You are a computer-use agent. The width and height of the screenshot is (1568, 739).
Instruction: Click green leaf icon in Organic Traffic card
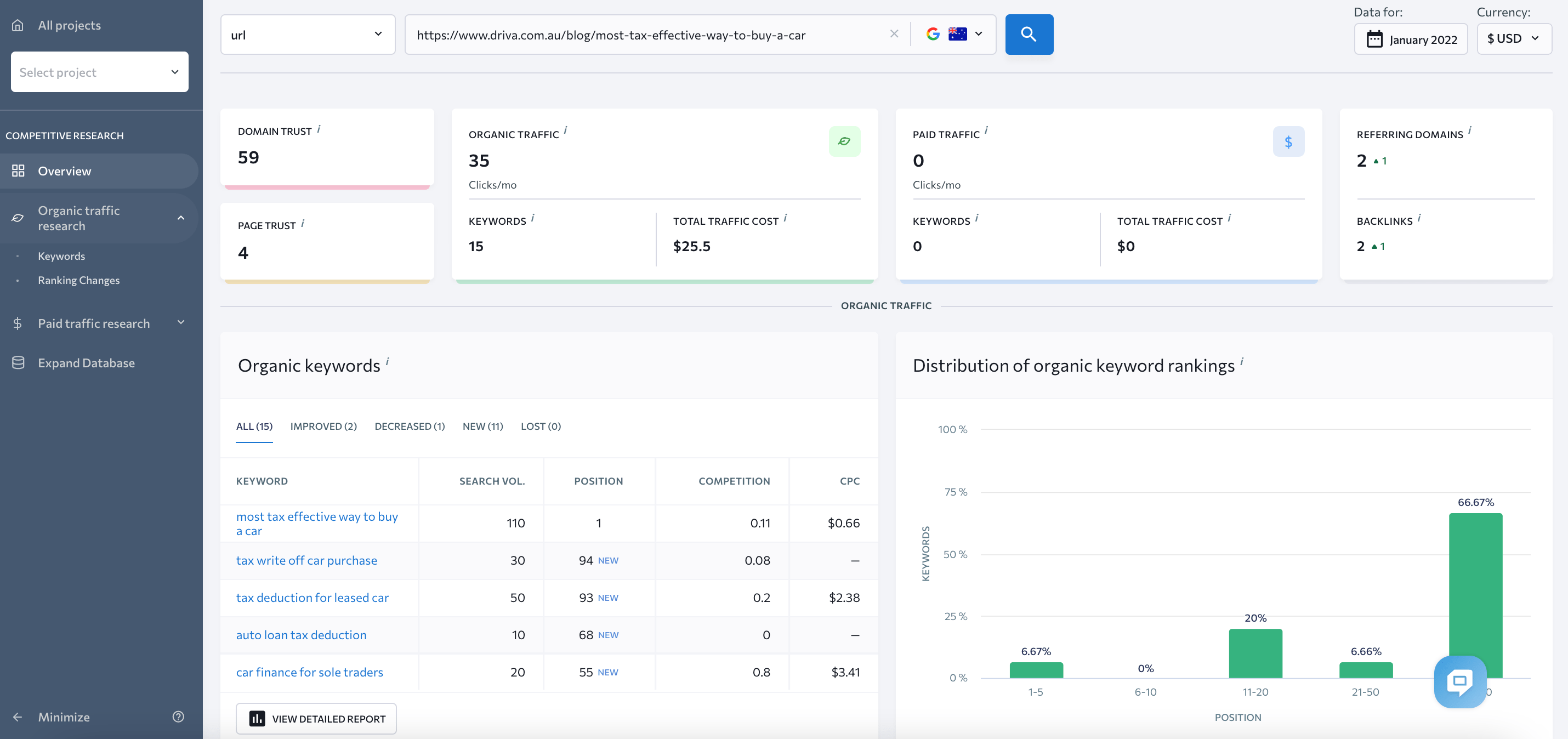[x=844, y=141]
